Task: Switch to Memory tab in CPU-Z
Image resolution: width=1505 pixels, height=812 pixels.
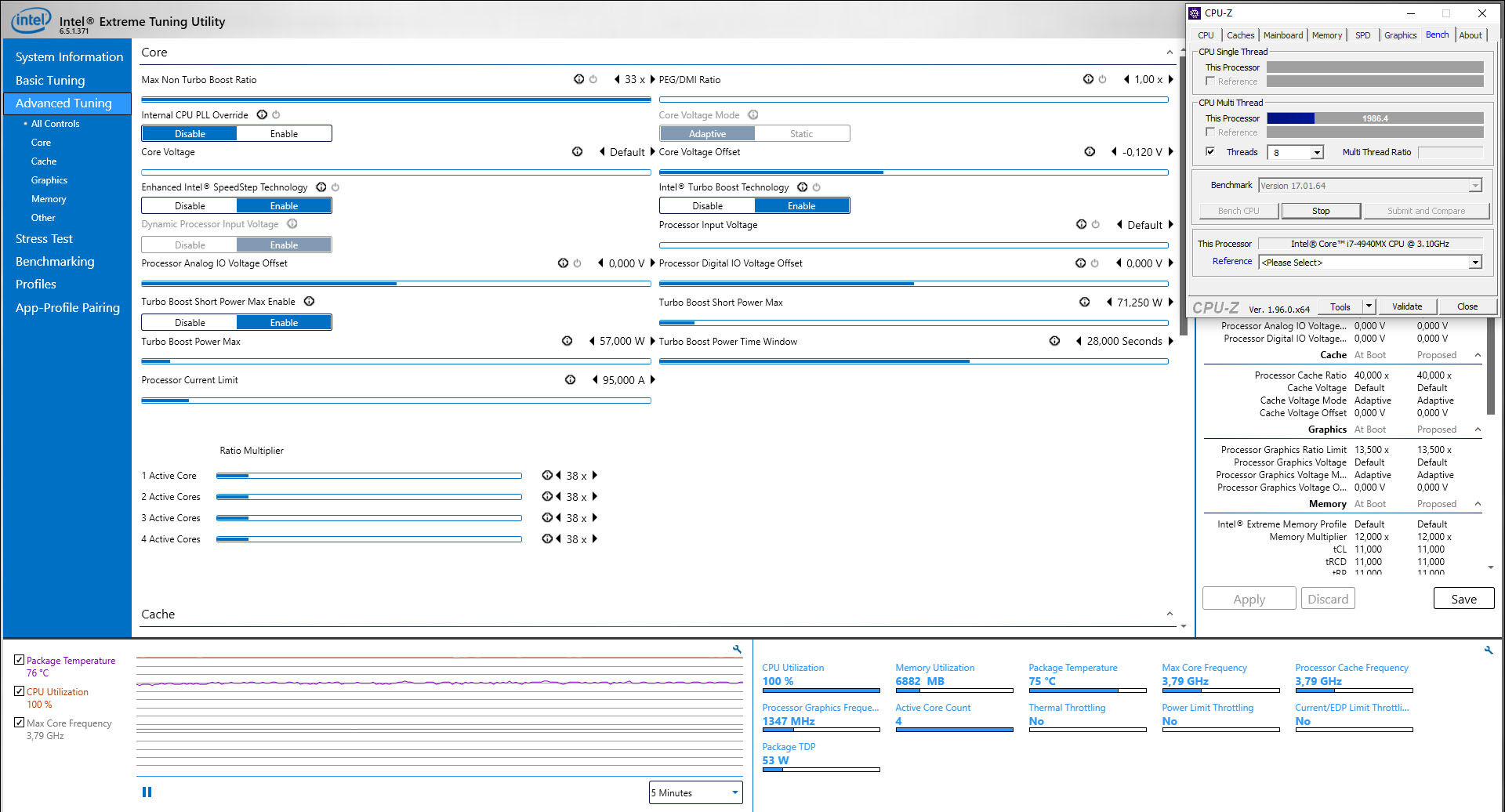Action: (x=1326, y=35)
